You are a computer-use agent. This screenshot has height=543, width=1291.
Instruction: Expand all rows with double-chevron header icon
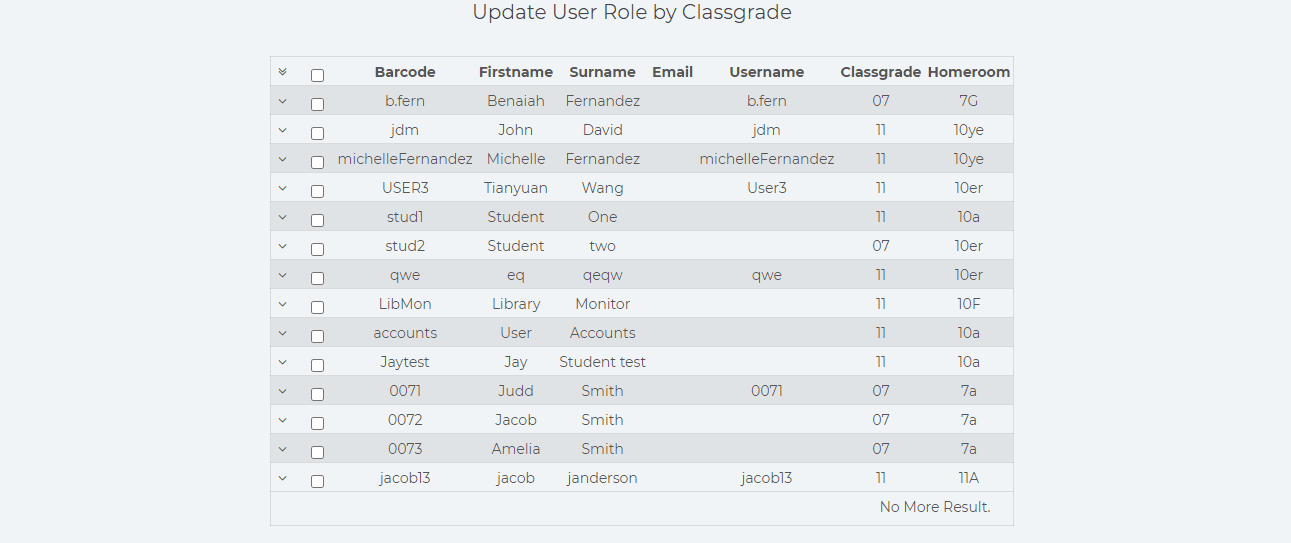tap(282, 72)
